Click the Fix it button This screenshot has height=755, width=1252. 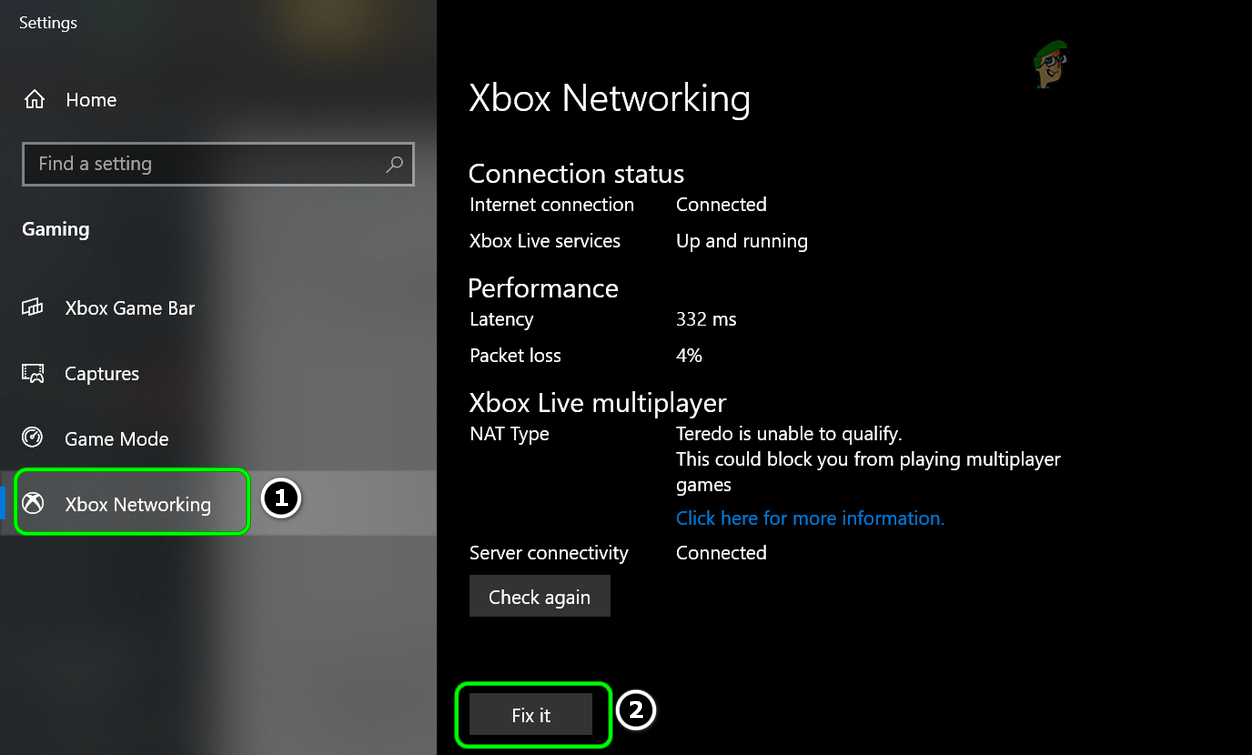(x=531, y=715)
